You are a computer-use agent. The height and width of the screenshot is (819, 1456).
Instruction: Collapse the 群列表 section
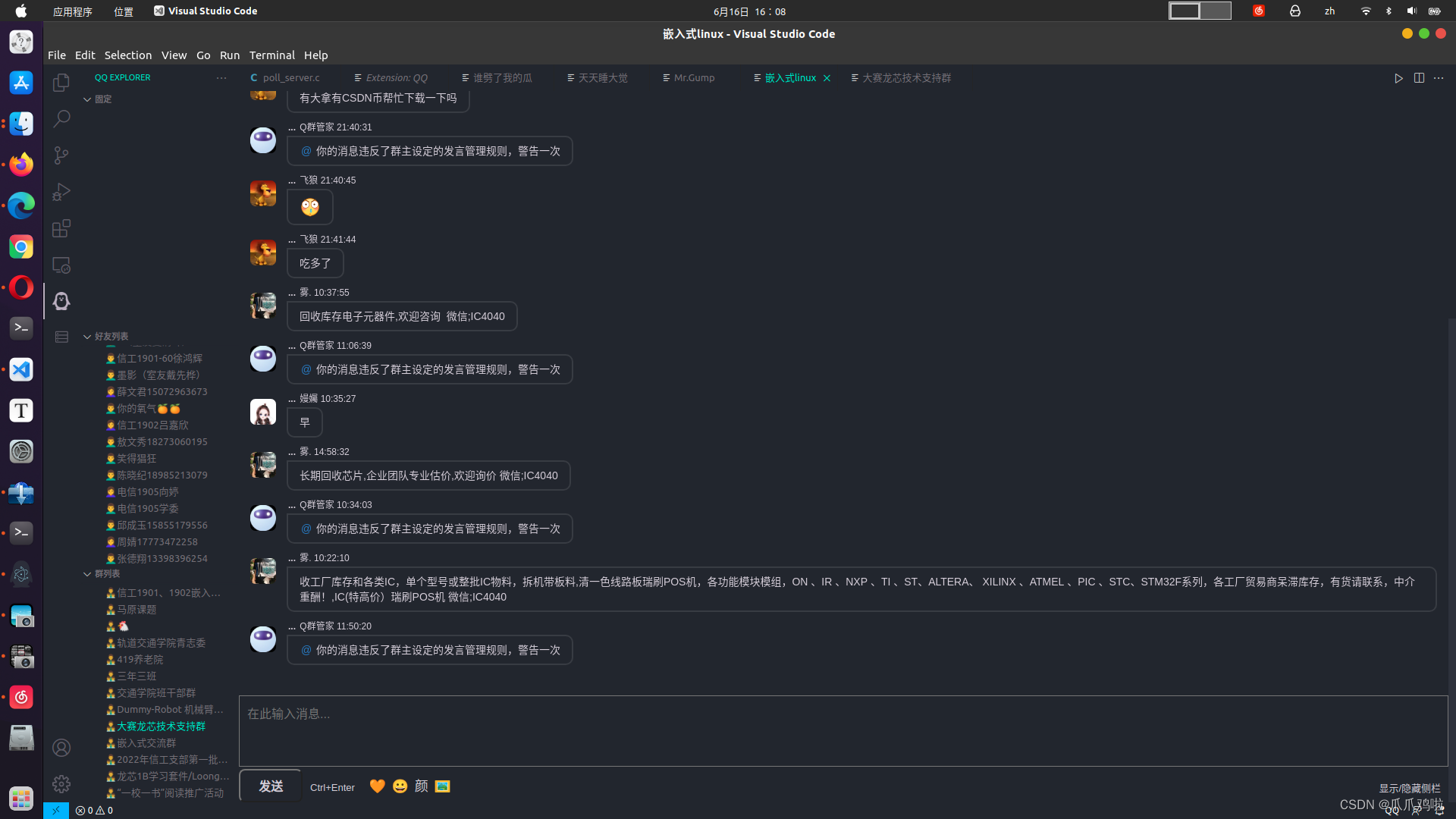click(x=107, y=574)
